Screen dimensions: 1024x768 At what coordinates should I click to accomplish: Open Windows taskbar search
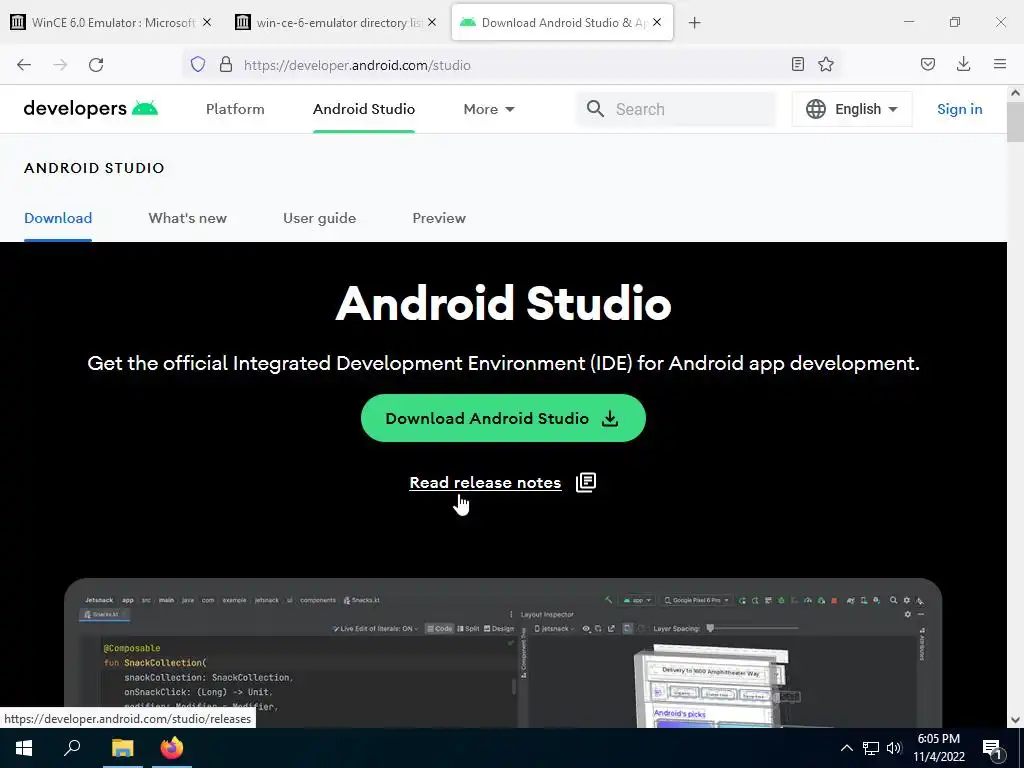point(72,748)
